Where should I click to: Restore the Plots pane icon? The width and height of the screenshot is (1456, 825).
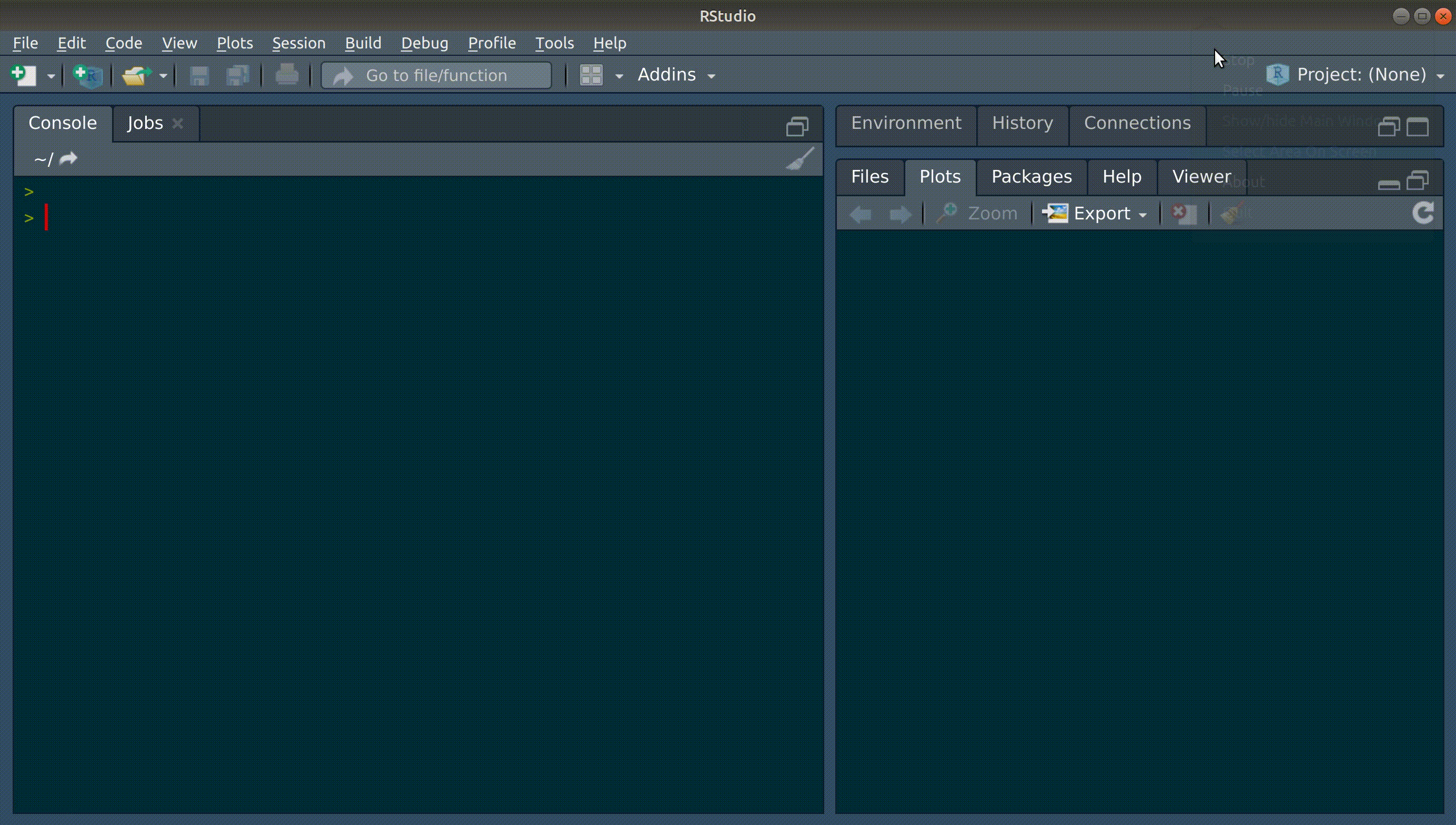click(1418, 180)
